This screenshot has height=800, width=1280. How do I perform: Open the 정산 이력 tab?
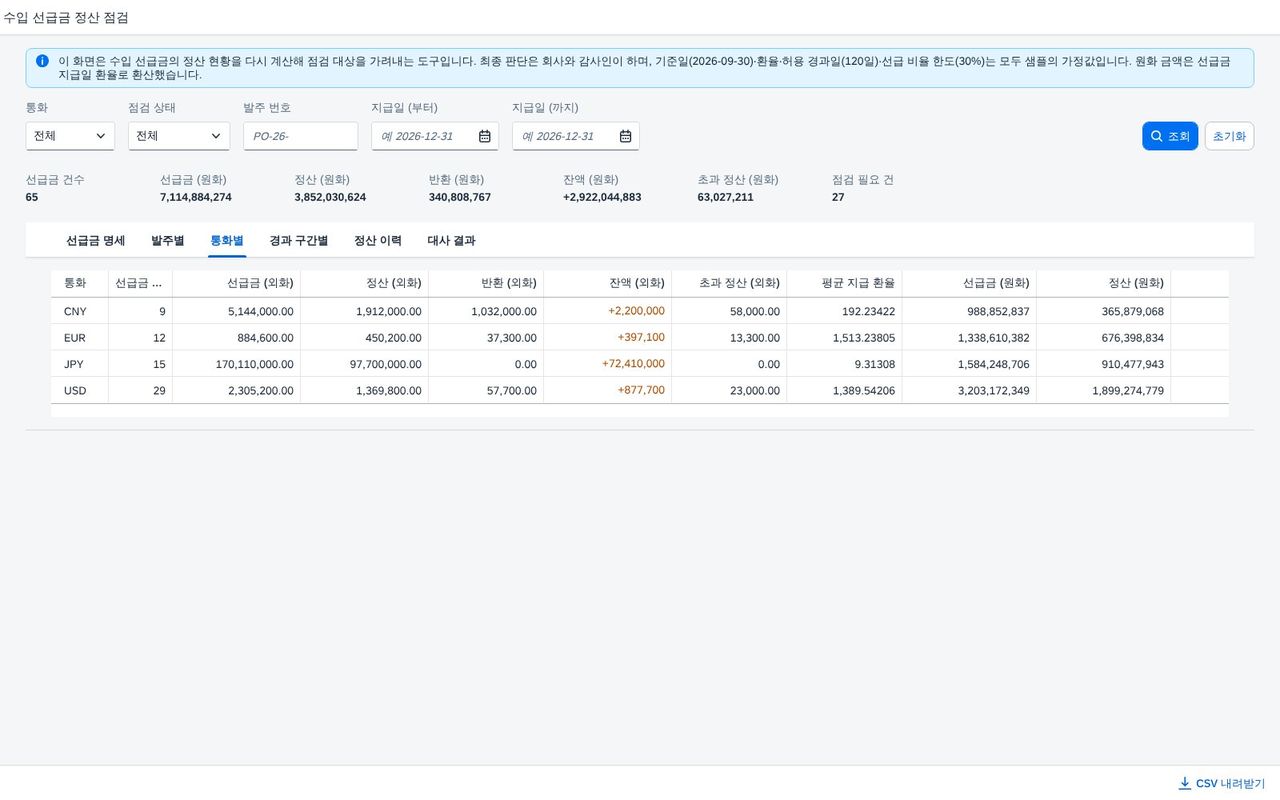pos(378,241)
